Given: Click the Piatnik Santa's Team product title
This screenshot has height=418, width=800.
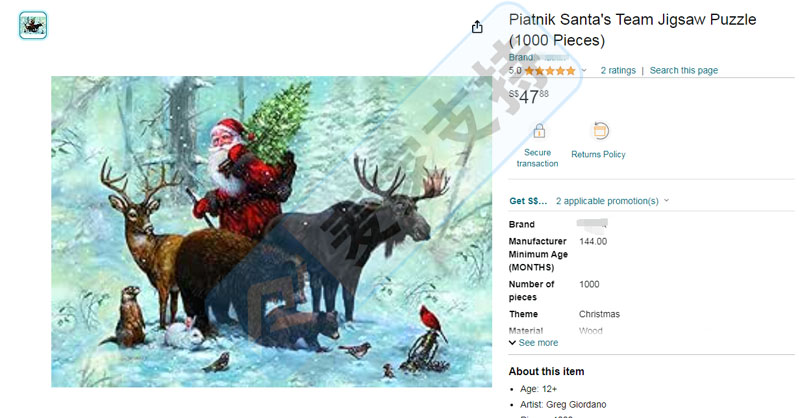Looking at the screenshot, I should click(632, 30).
